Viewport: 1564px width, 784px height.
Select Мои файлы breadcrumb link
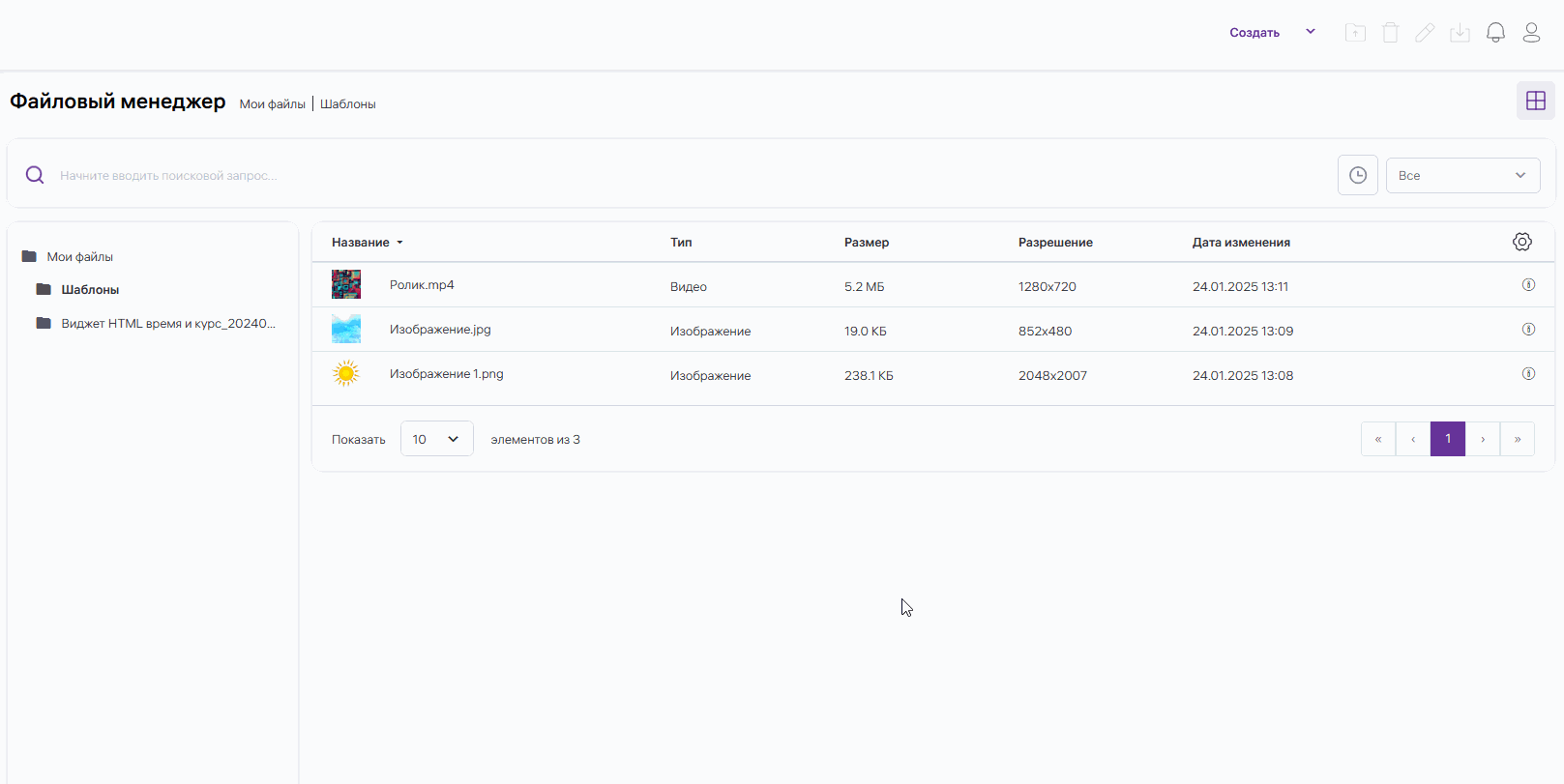pos(272,104)
